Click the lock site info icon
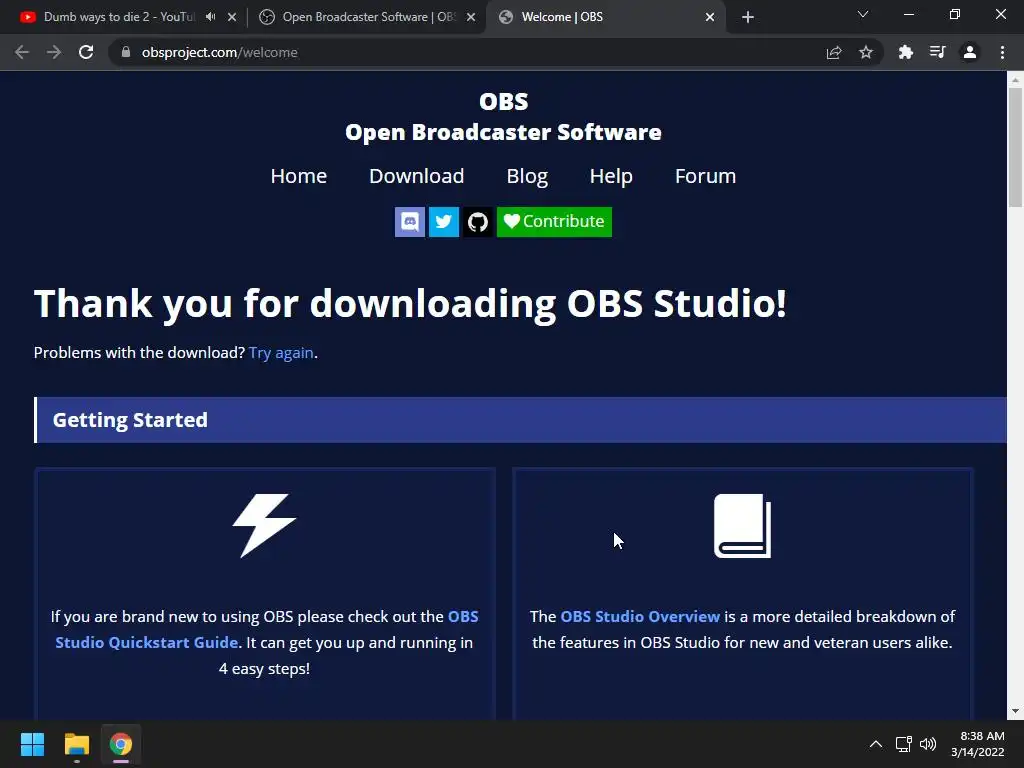 pyautogui.click(x=126, y=52)
